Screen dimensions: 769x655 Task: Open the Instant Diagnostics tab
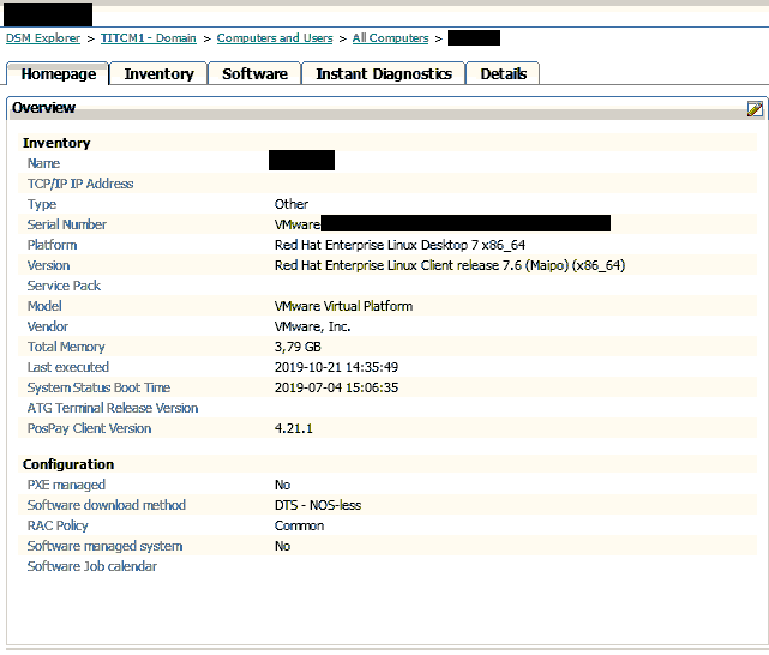[x=384, y=74]
